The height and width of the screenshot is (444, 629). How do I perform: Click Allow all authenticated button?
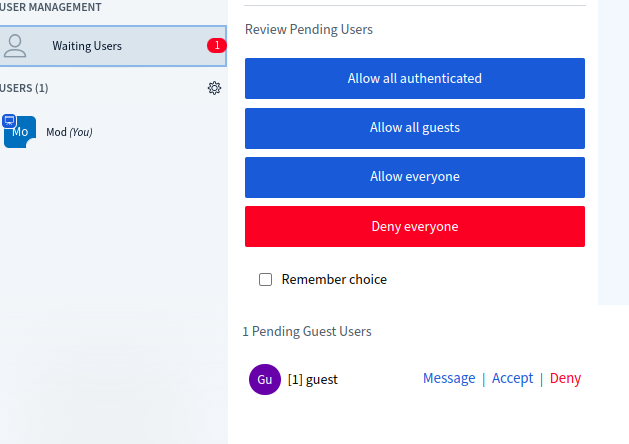(x=415, y=79)
